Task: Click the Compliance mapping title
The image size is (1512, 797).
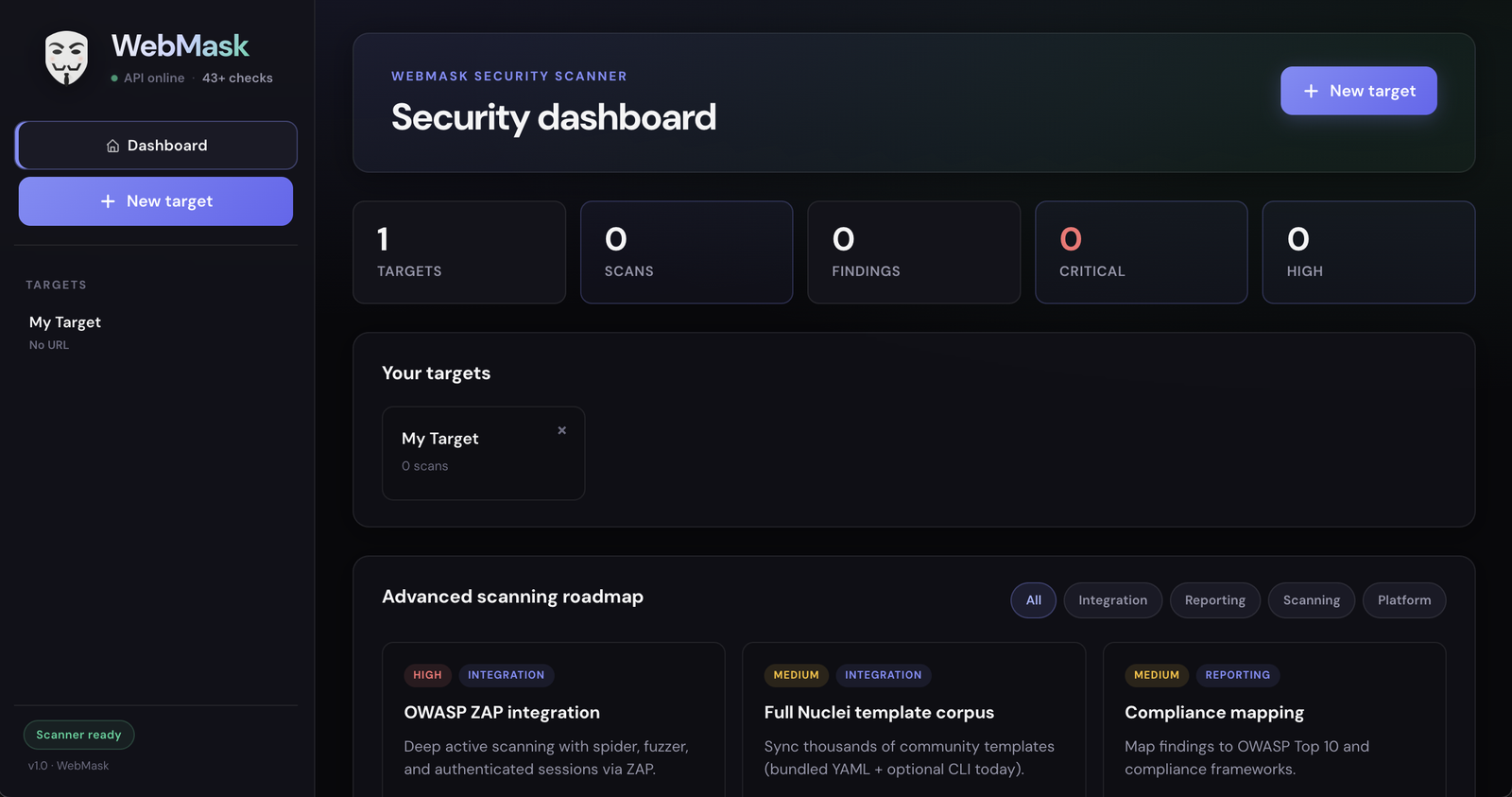Action: 1214,713
